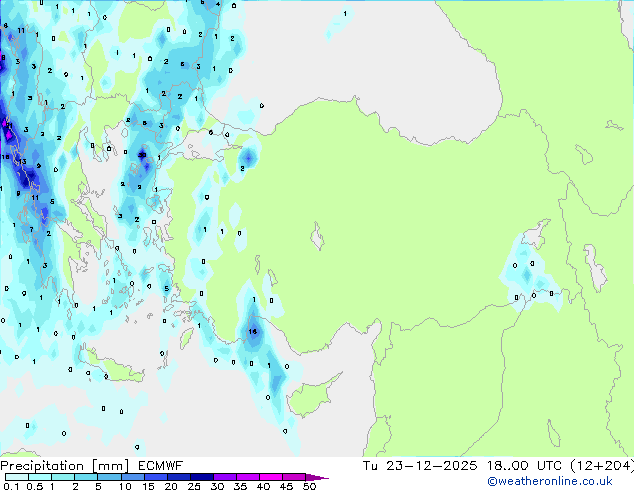
Task: Click the '13' precipitation value on map
Action: click(x=23, y=162)
